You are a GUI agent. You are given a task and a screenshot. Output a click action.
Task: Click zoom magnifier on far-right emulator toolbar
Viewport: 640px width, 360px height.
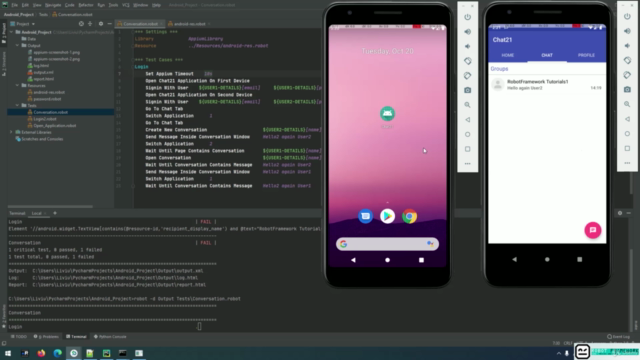(x=627, y=104)
